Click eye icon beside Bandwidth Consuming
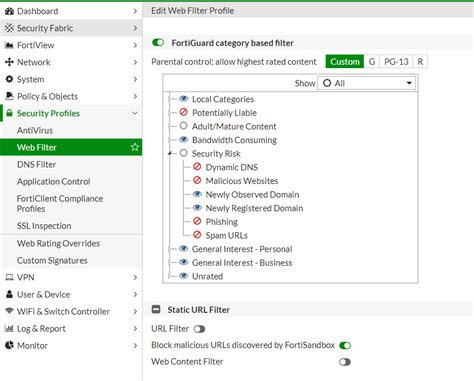The height and width of the screenshot is (381, 474). [183, 140]
